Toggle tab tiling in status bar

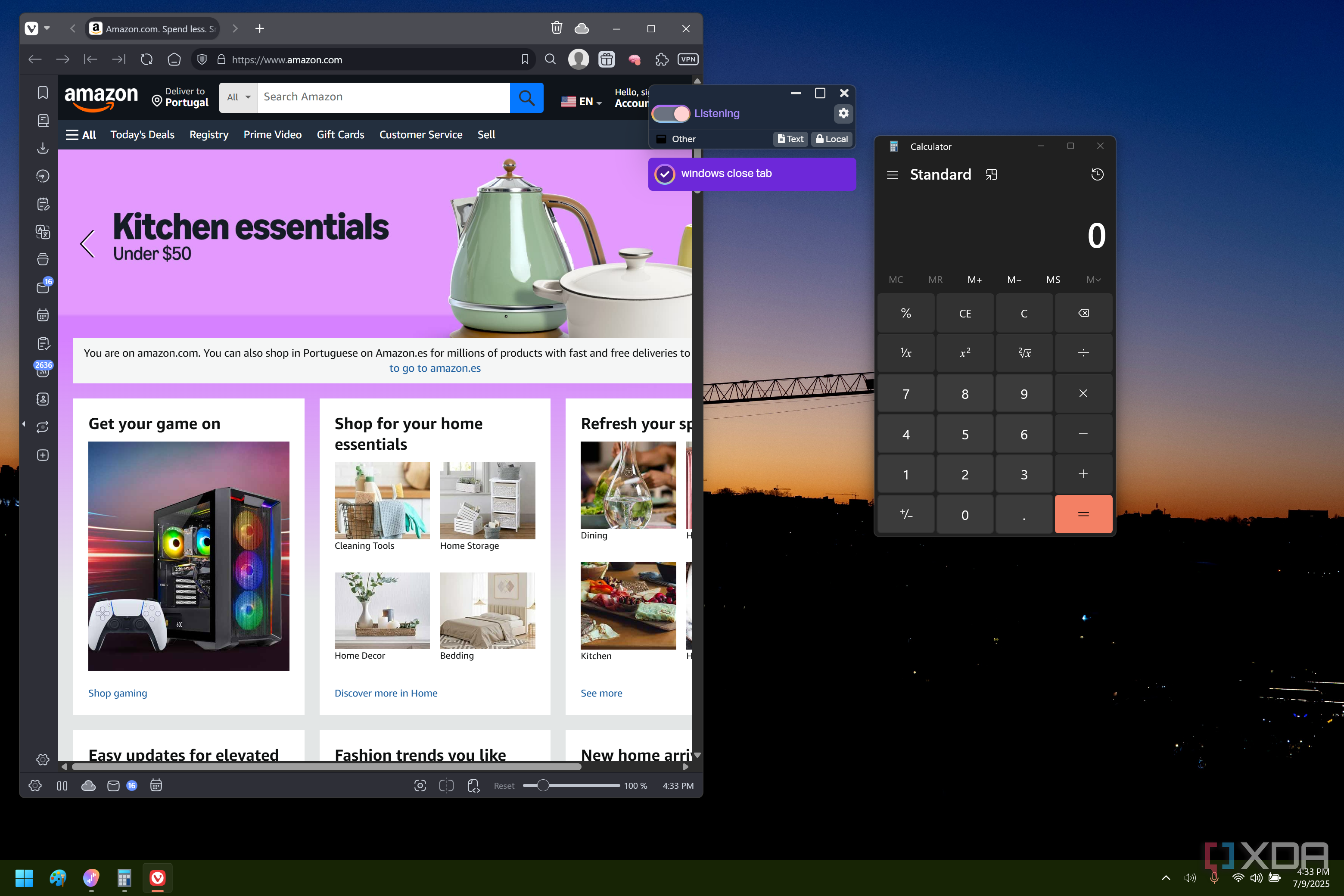(x=446, y=786)
